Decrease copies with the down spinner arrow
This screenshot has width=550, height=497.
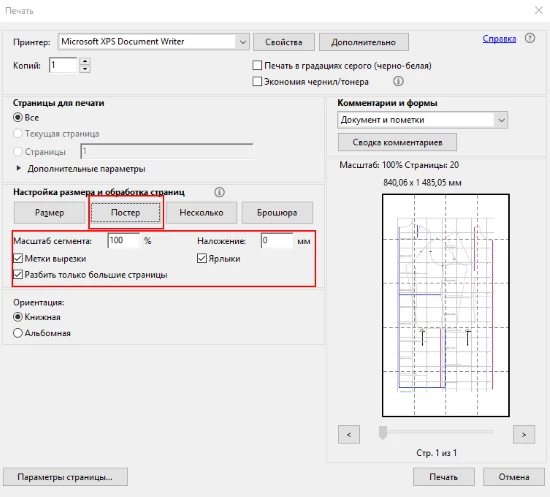point(85,69)
